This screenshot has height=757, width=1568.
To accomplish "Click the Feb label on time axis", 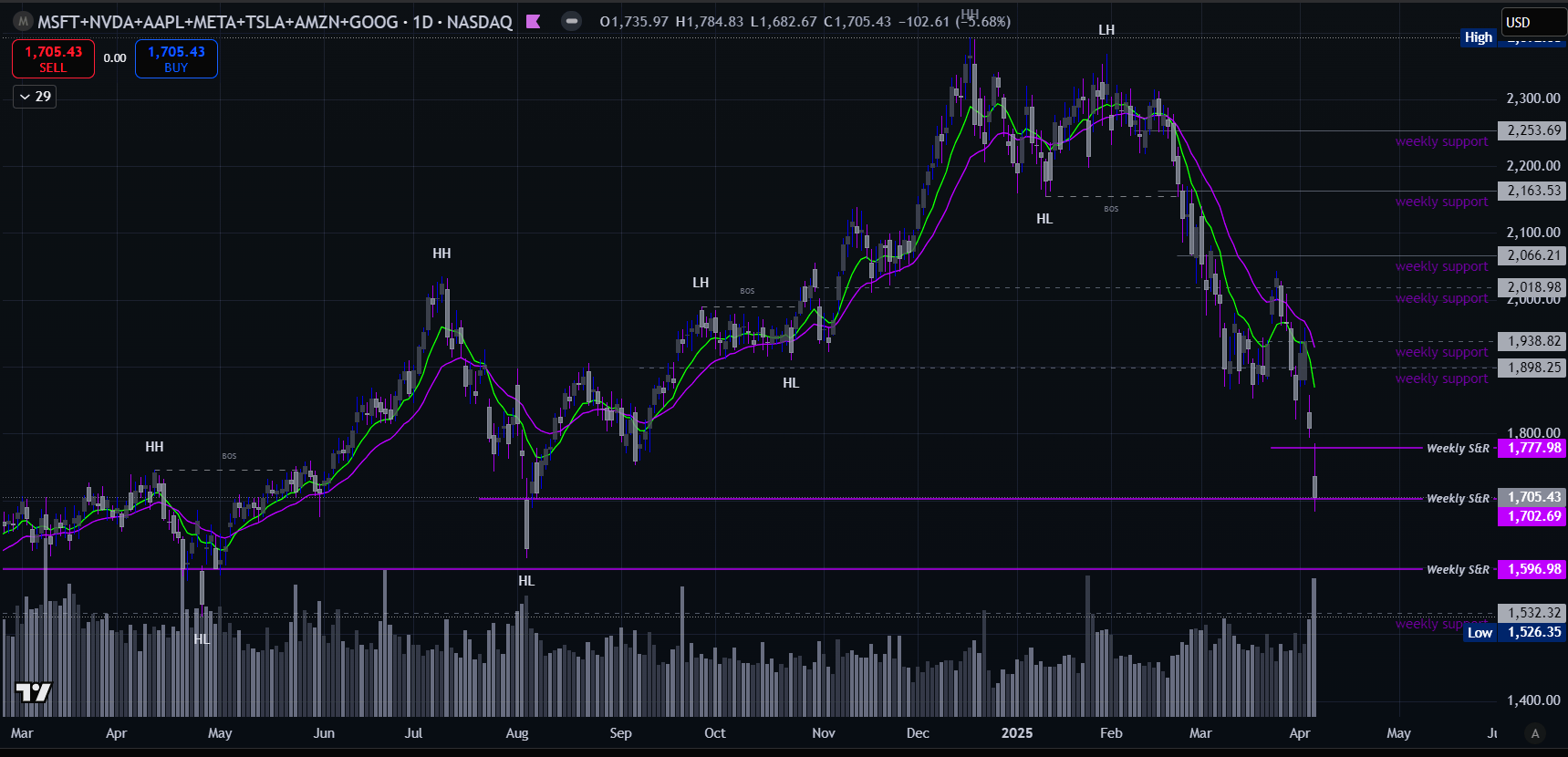I will click(x=1111, y=733).
